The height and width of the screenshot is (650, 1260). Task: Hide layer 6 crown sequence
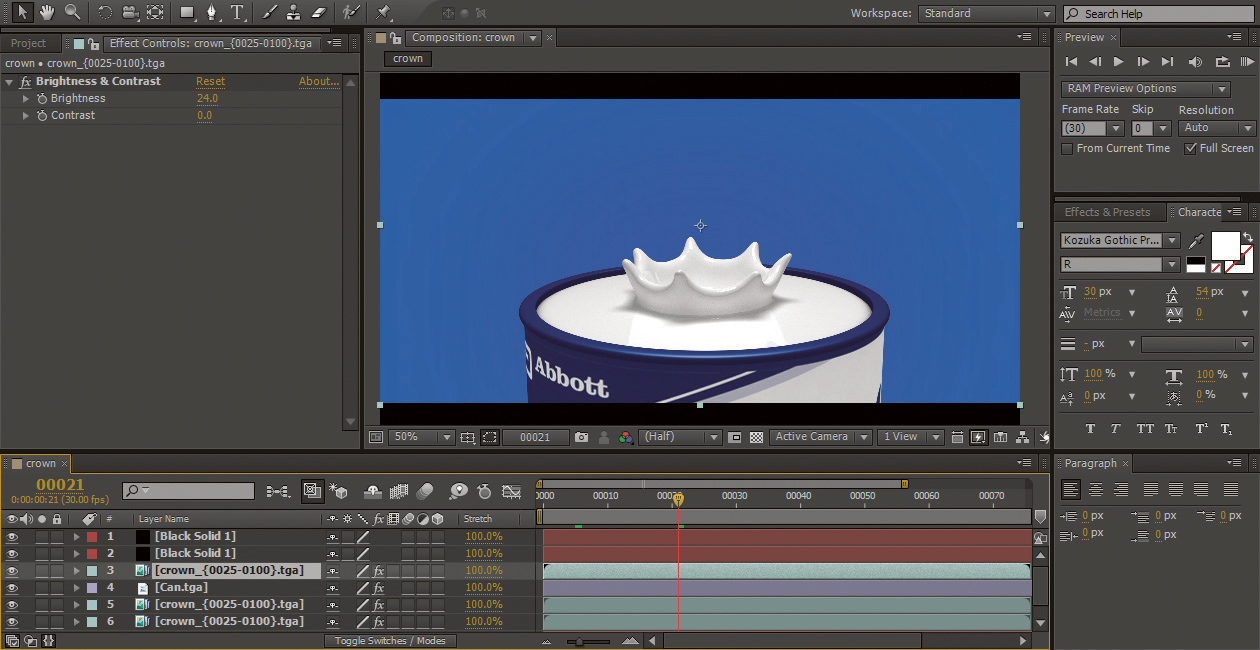coord(12,621)
